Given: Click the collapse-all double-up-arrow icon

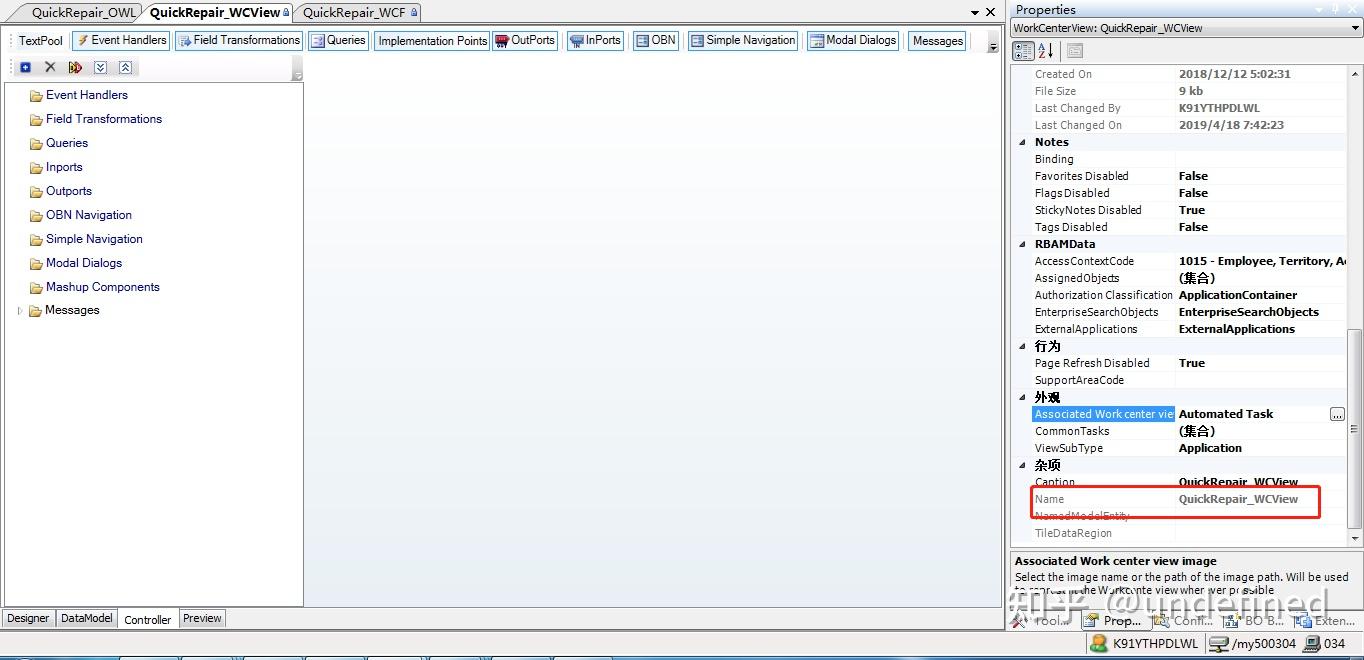Looking at the screenshot, I should click(x=125, y=67).
